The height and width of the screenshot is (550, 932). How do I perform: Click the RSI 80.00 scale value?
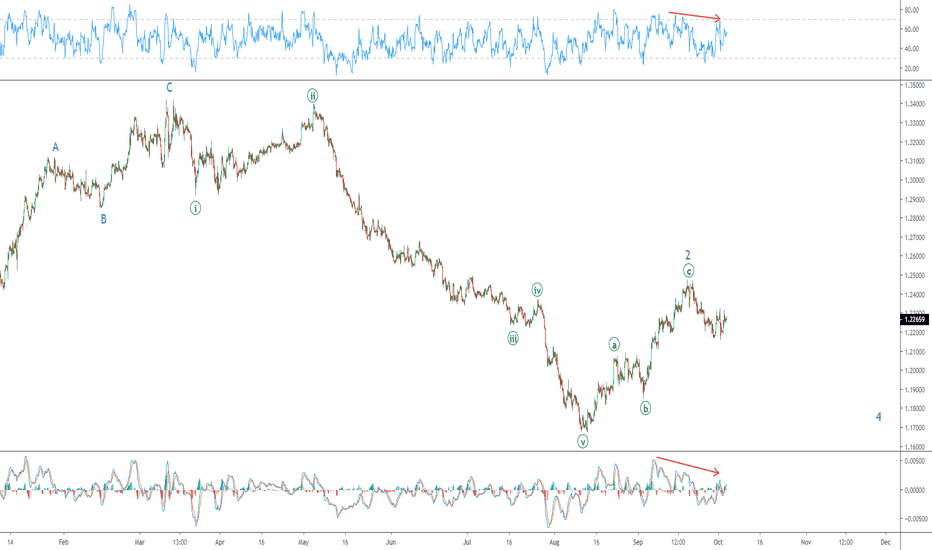(912, 10)
